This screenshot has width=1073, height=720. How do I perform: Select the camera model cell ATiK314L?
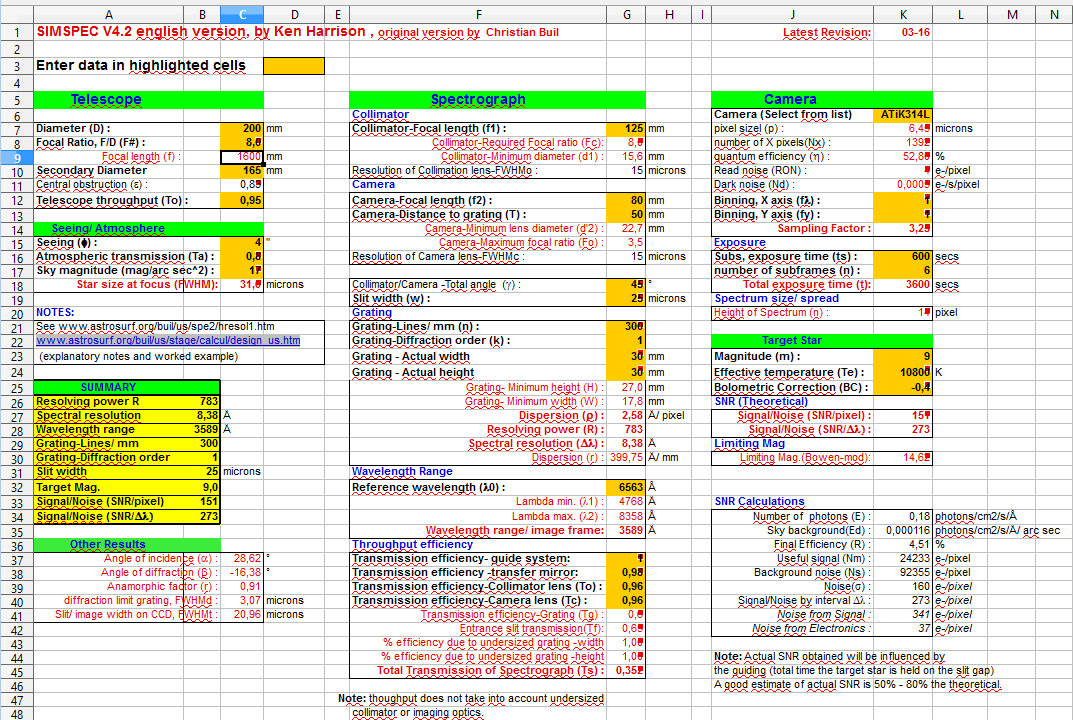pyautogui.click(x=903, y=114)
